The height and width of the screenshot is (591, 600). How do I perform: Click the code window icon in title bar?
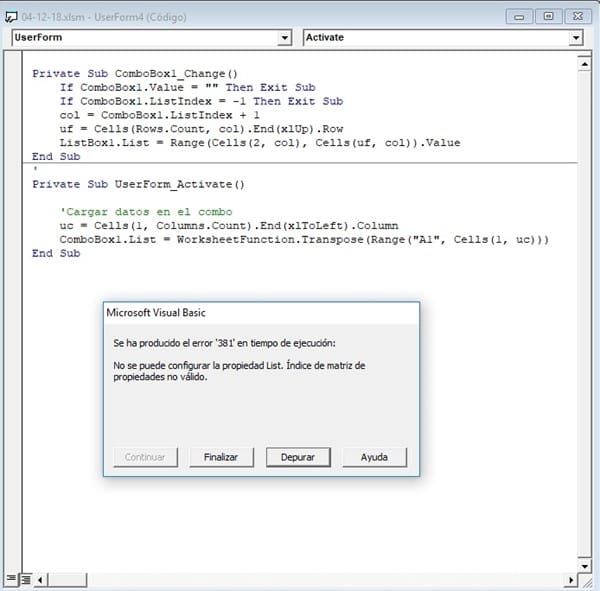pyautogui.click(x=11, y=17)
